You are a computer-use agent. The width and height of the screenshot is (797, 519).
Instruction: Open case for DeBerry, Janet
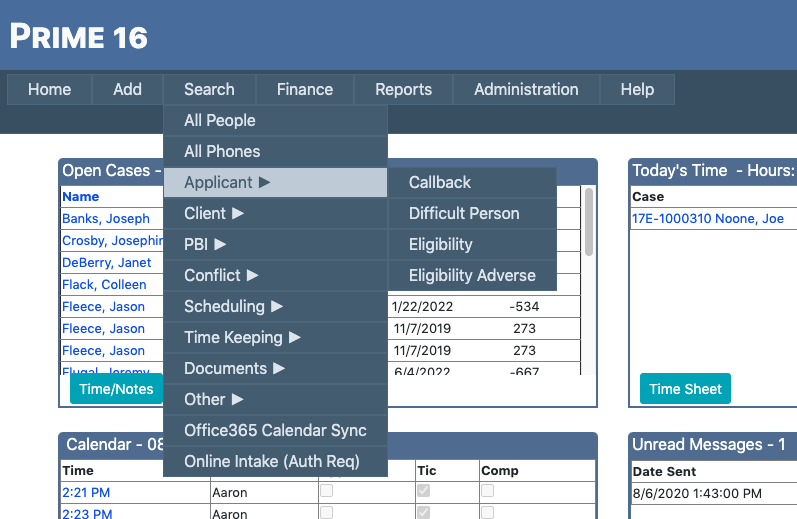106,262
